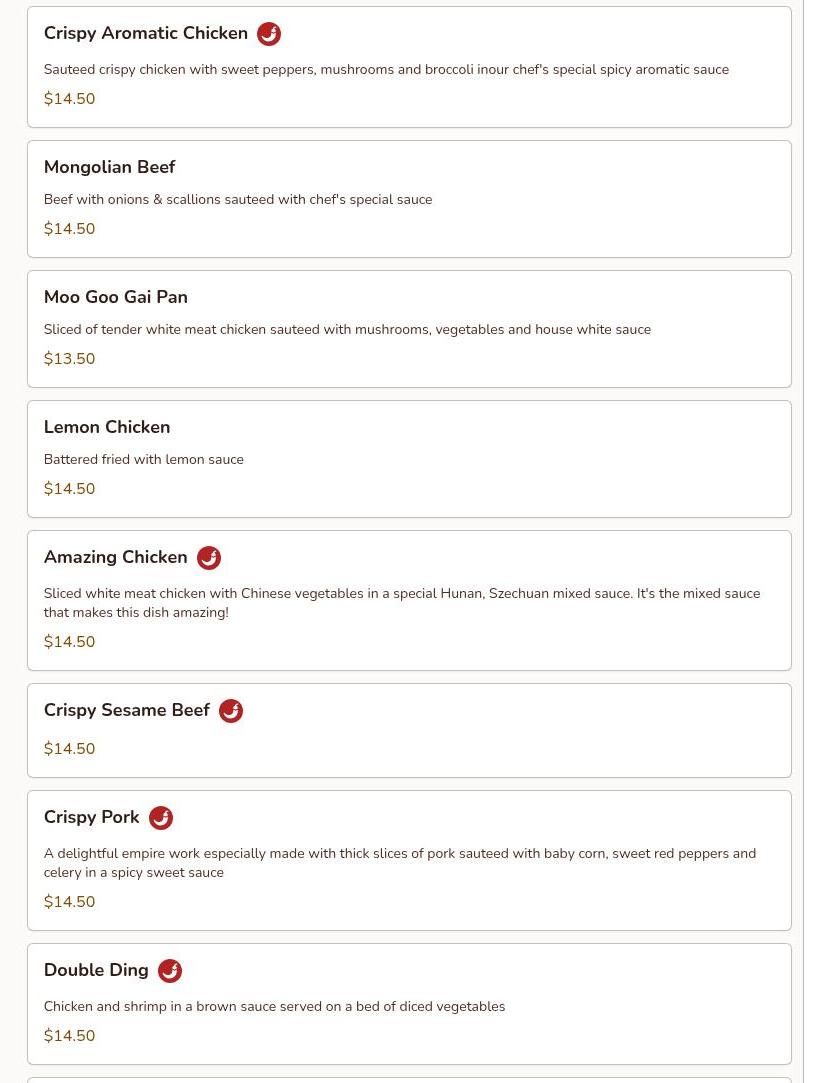Open the Crispy Sesame Beef item title
Viewport: 824px width, 1083px height.
pyautogui.click(x=126, y=710)
